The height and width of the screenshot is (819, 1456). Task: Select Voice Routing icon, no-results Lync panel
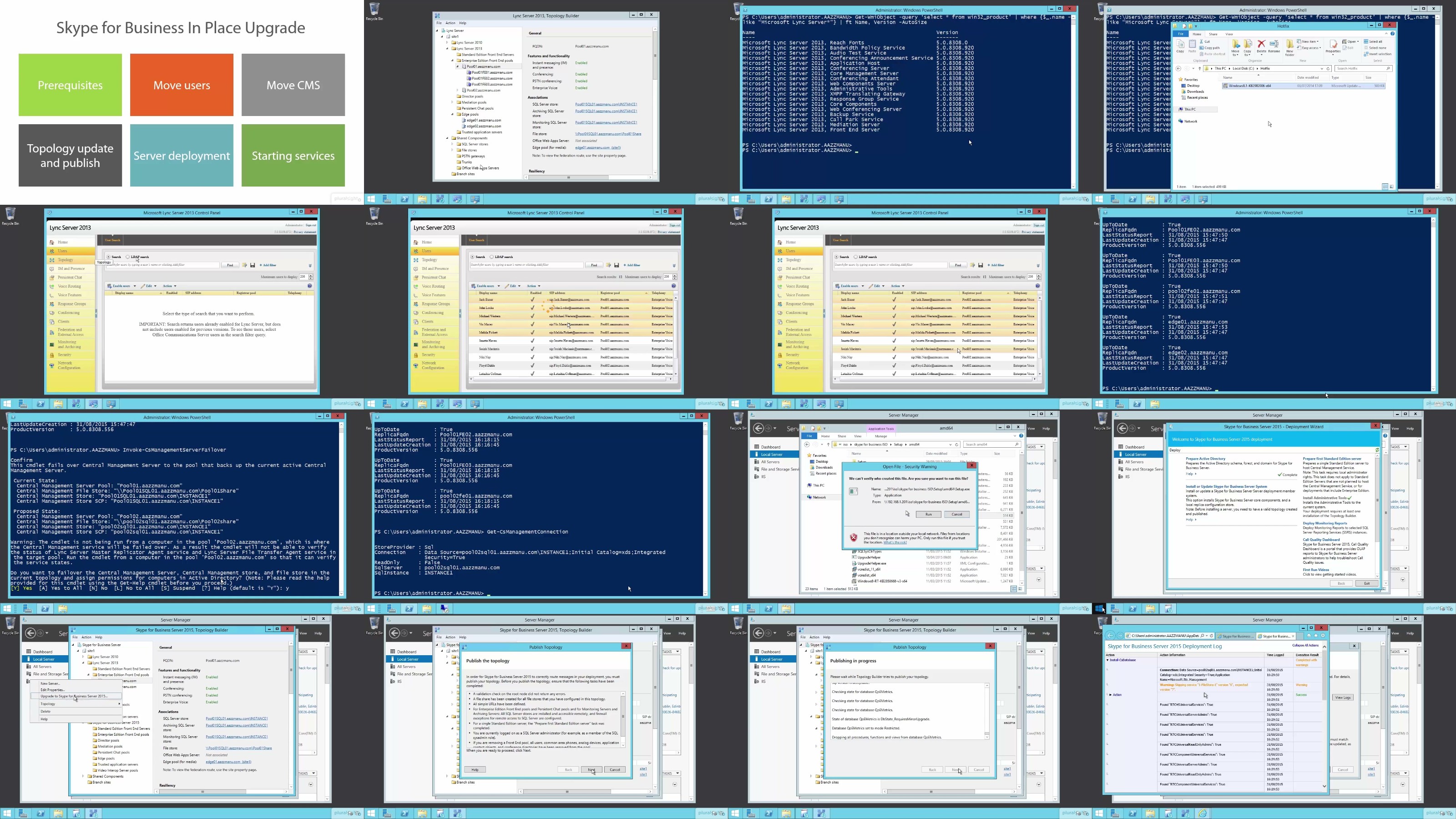(x=52, y=286)
